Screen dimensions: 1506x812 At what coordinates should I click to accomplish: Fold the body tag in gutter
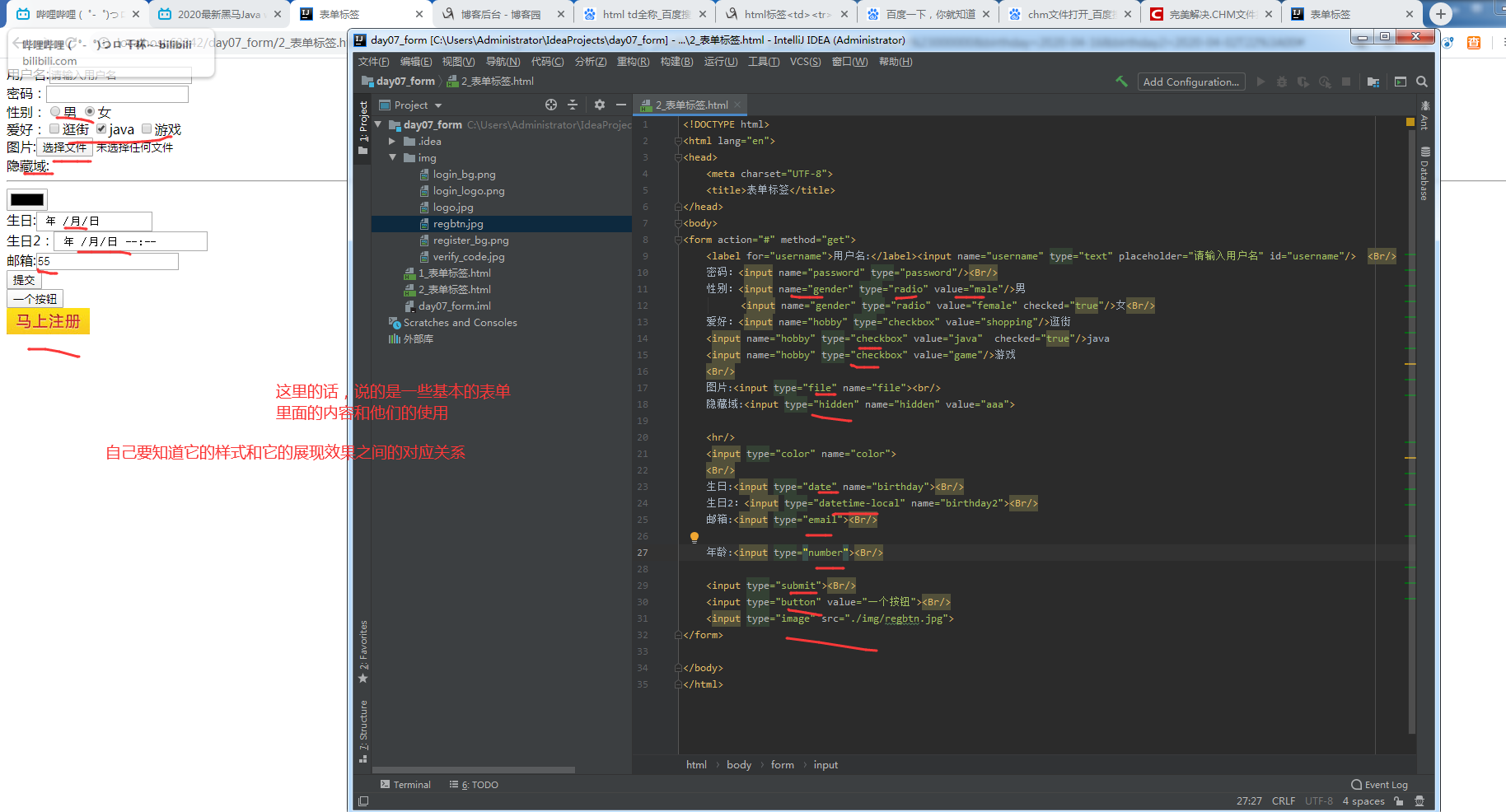678,223
